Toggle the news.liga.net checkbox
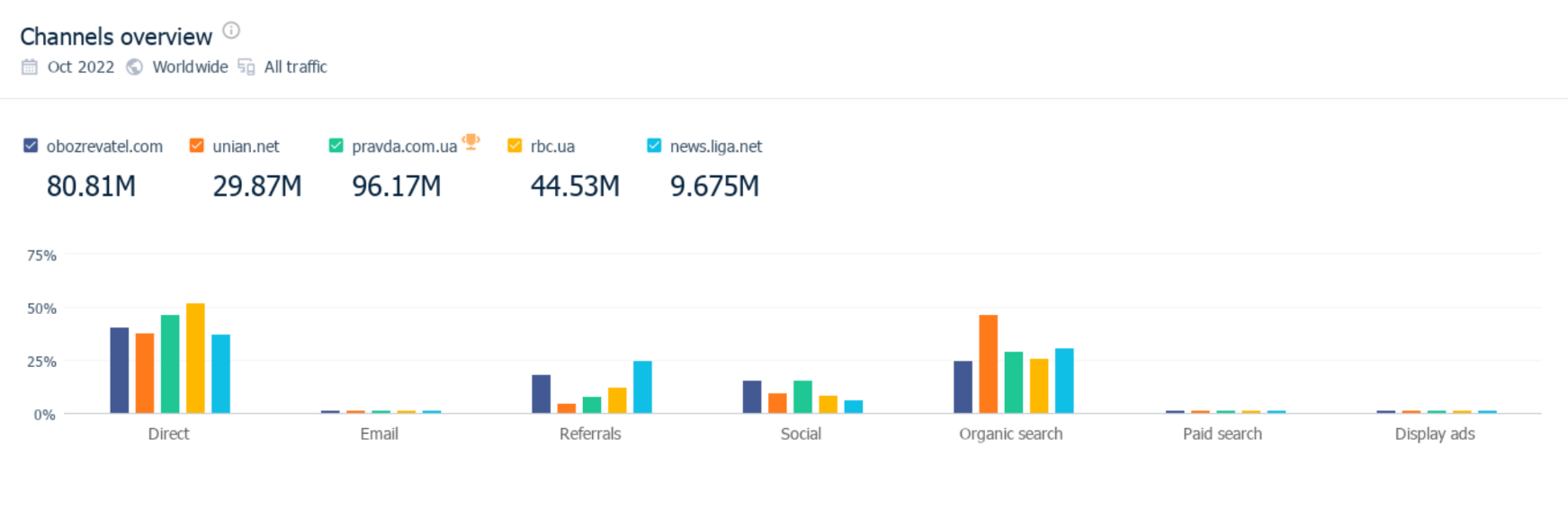 654,146
